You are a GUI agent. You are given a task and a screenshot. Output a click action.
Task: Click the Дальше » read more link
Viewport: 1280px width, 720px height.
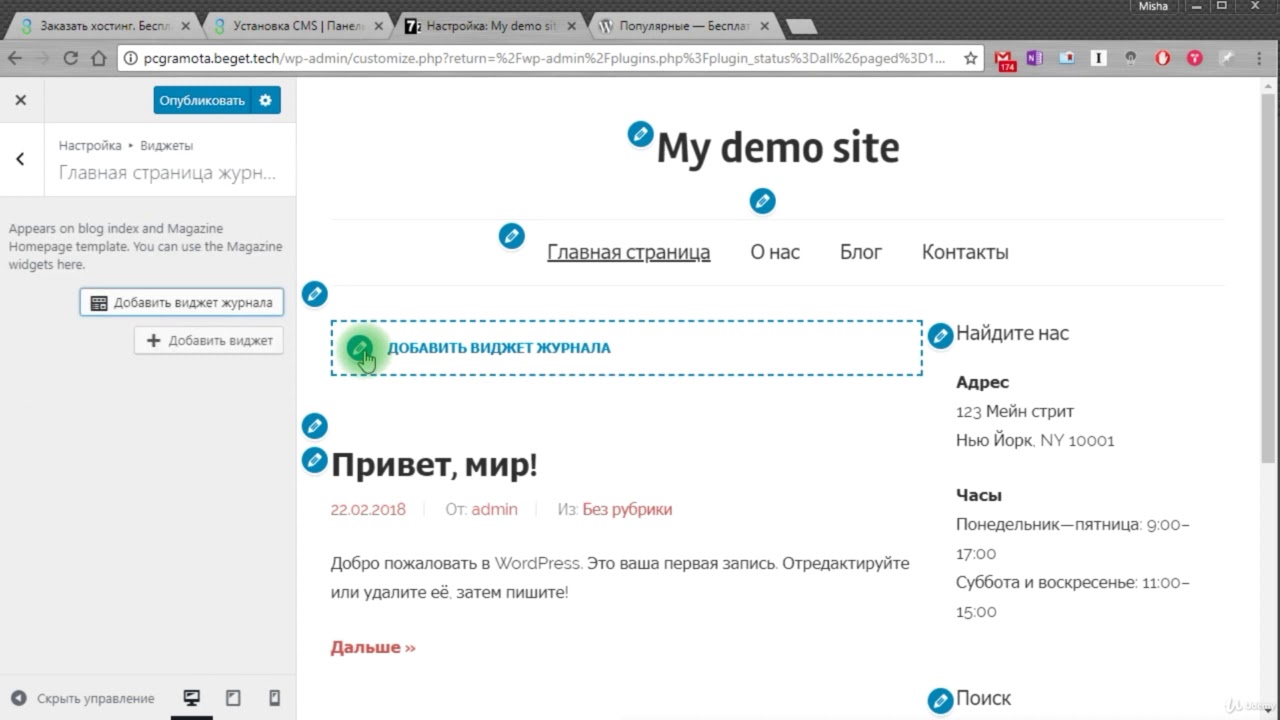pos(373,647)
